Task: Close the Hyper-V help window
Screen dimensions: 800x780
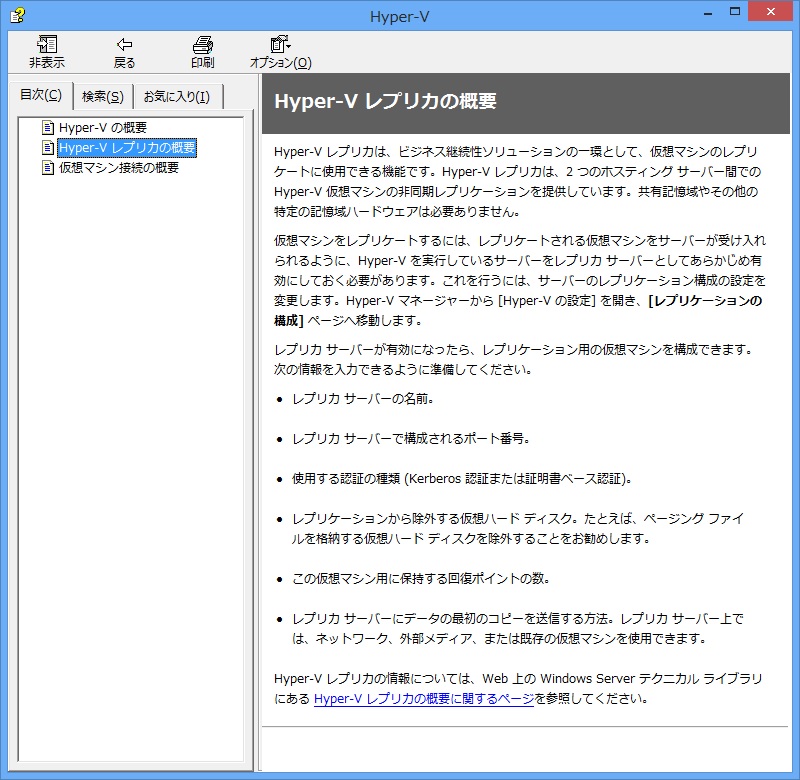Action: click(x=770, y=11)
